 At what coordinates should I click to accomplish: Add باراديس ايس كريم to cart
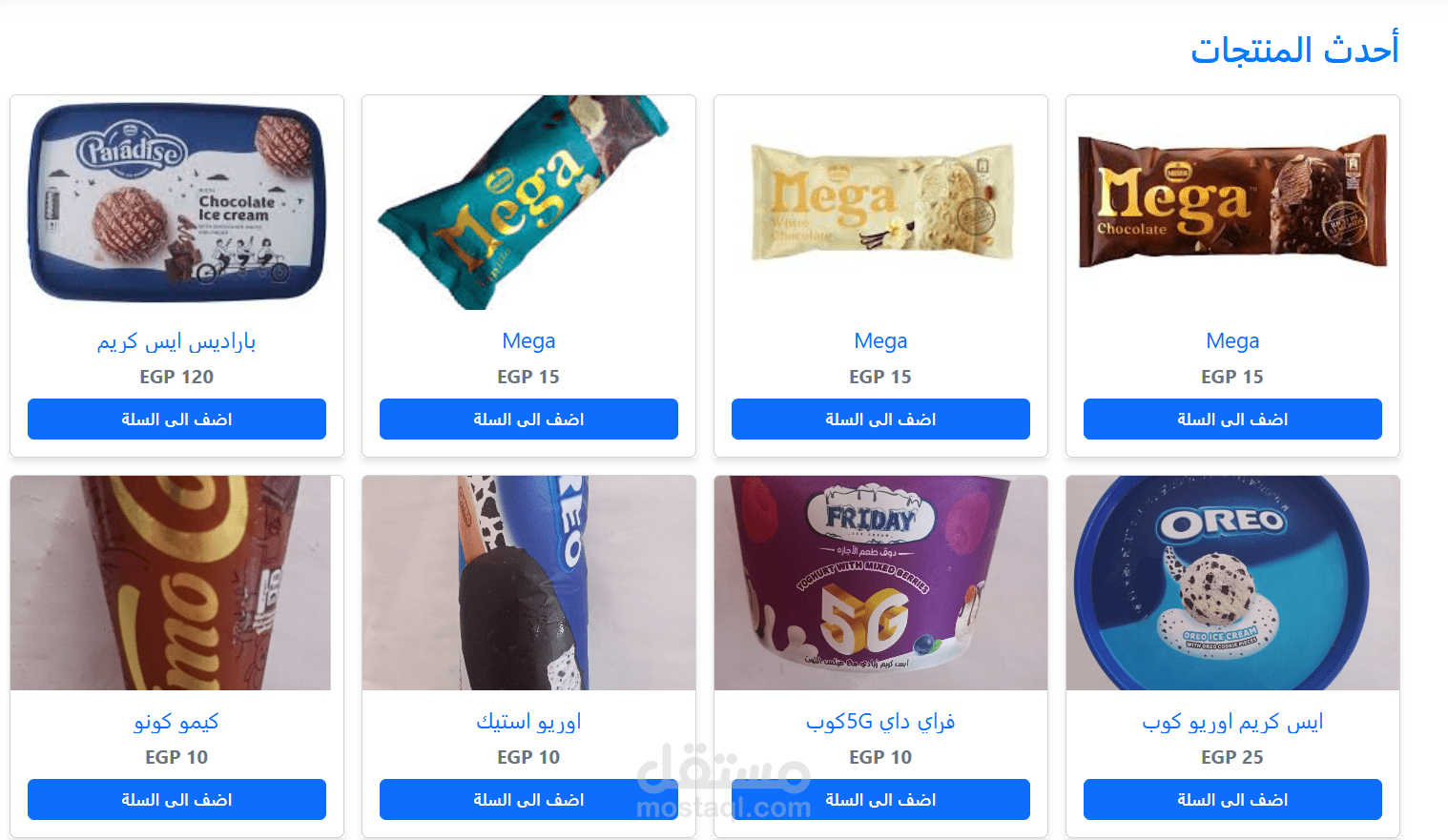176,420
